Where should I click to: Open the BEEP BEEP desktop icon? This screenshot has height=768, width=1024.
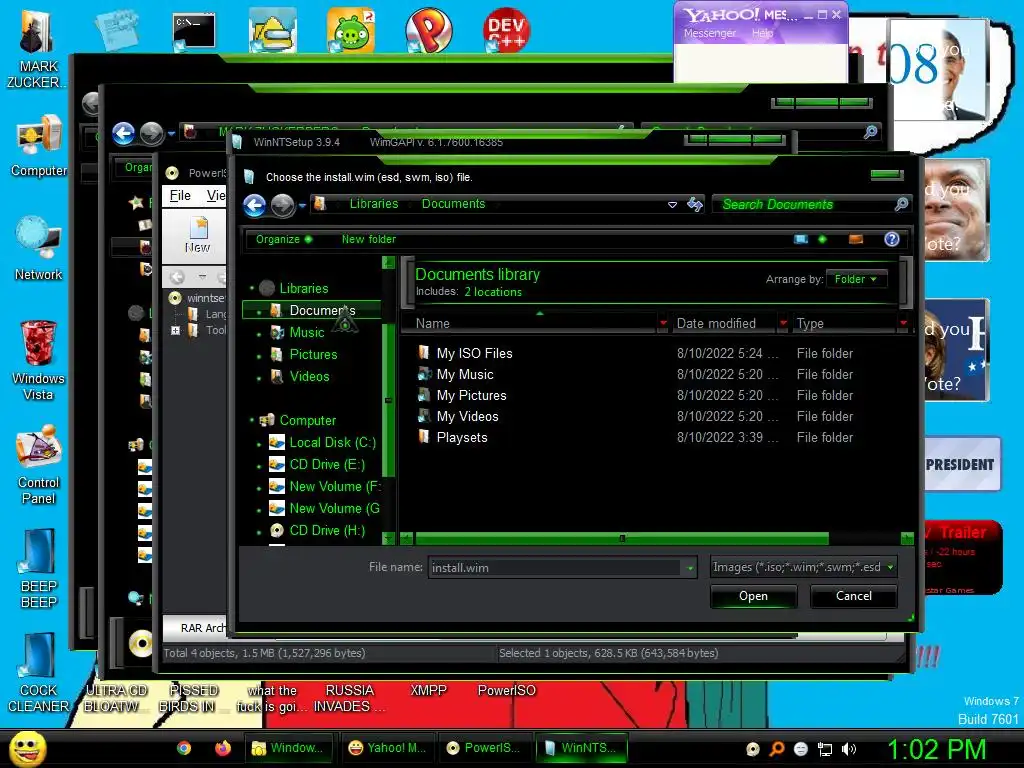[x=39, y=568]
